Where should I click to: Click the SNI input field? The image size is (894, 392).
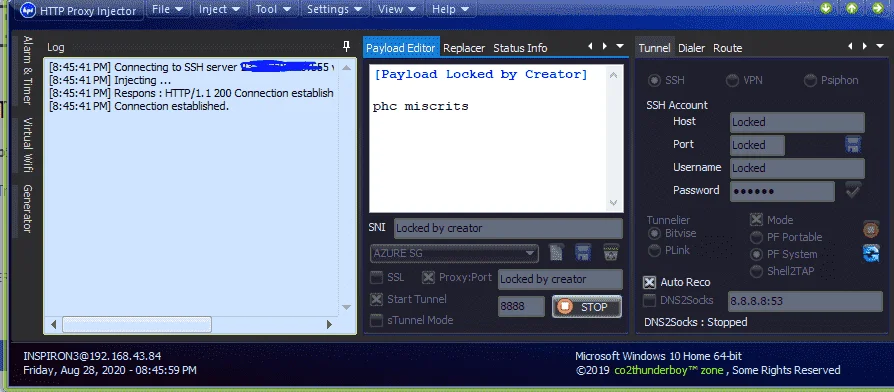pyautogui.click(x=508, y=228)
